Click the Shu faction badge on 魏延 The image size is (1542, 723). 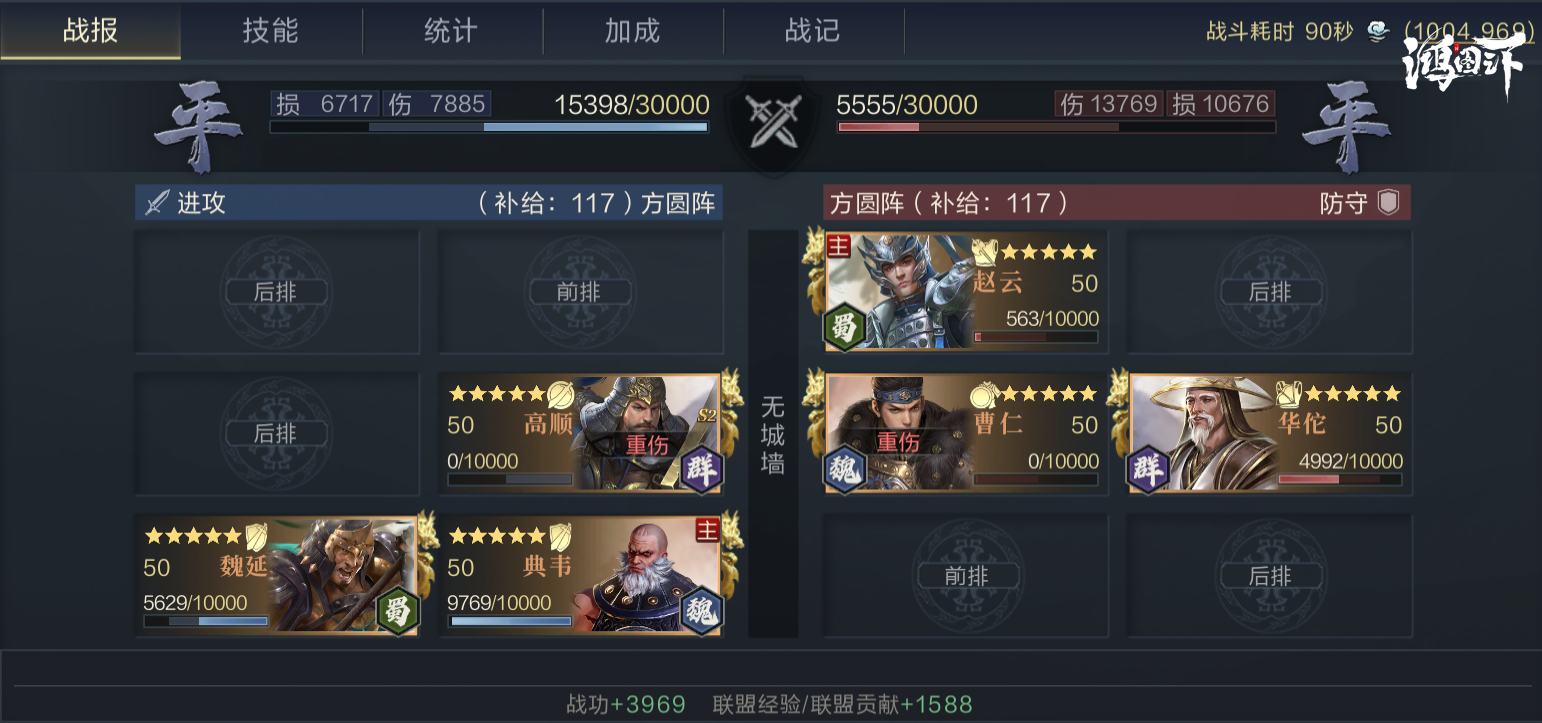pos(397,611)
